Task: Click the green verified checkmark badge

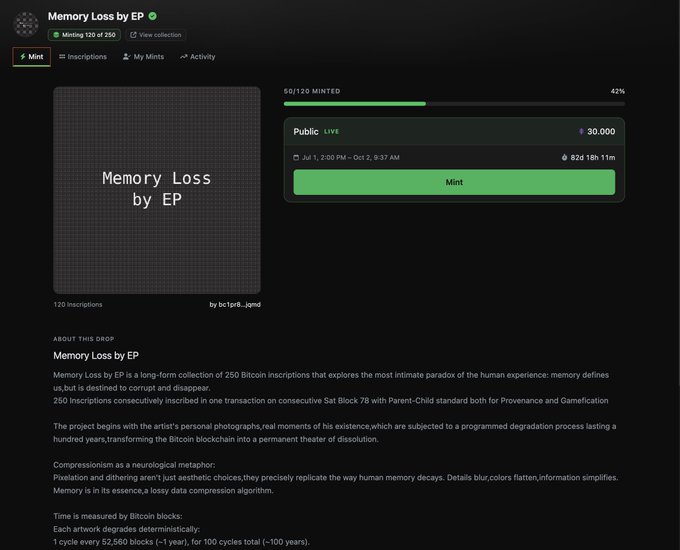Action: [153, 16]
